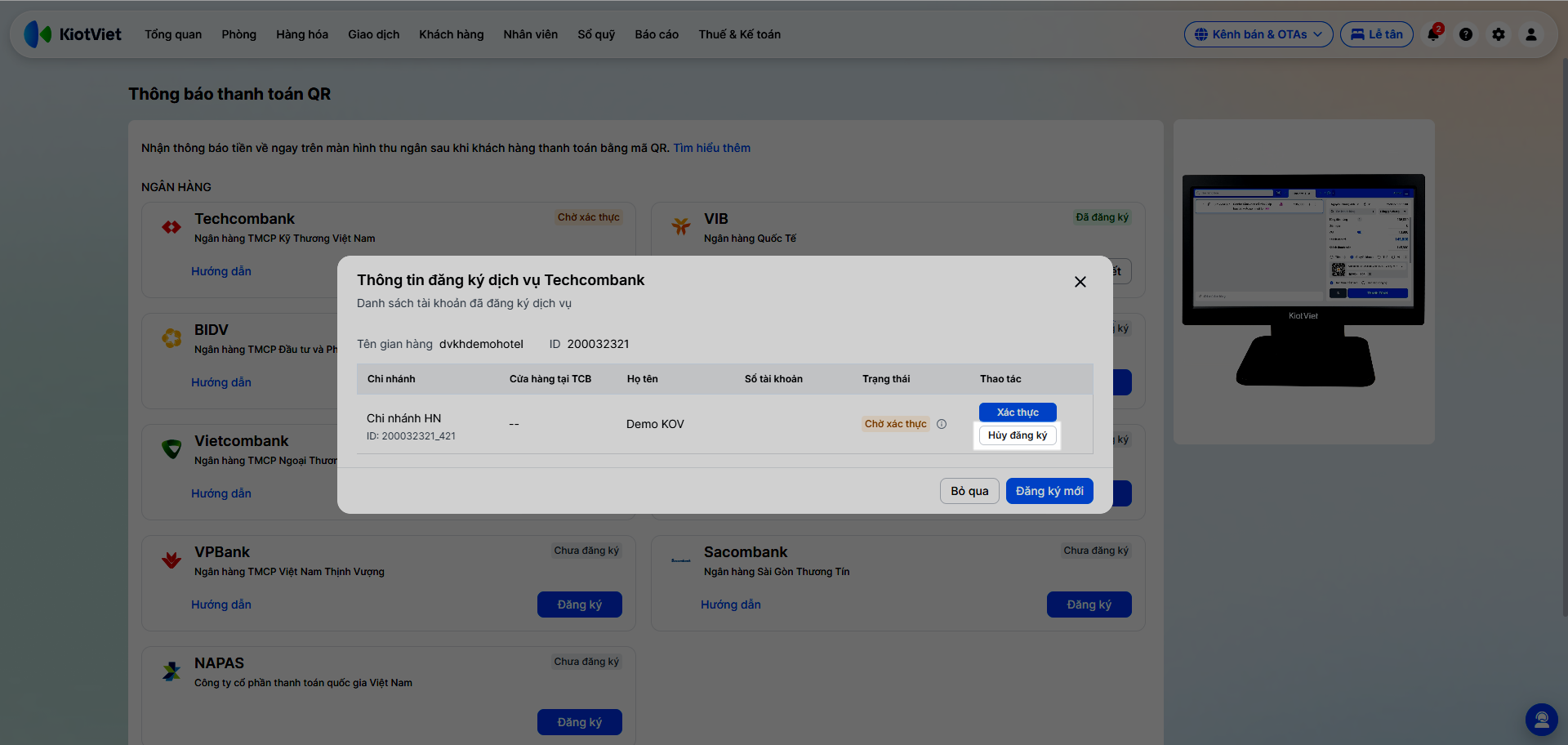Click the Techcombank bank logo

click(x=171, y=227)
